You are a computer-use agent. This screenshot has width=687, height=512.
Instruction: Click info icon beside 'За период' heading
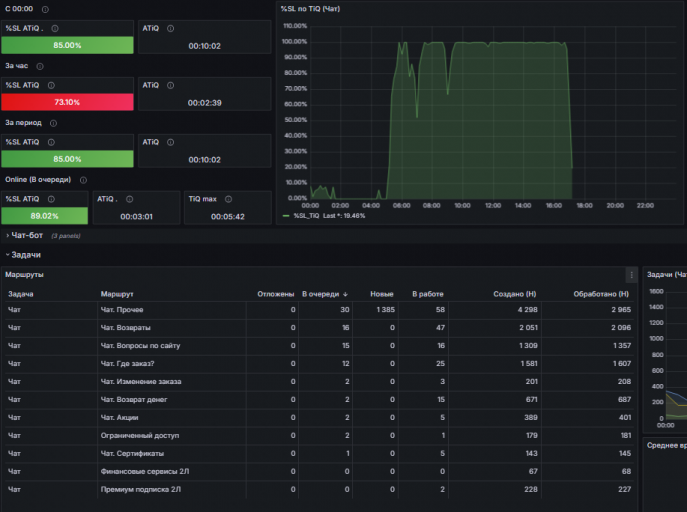pos(53,123)
